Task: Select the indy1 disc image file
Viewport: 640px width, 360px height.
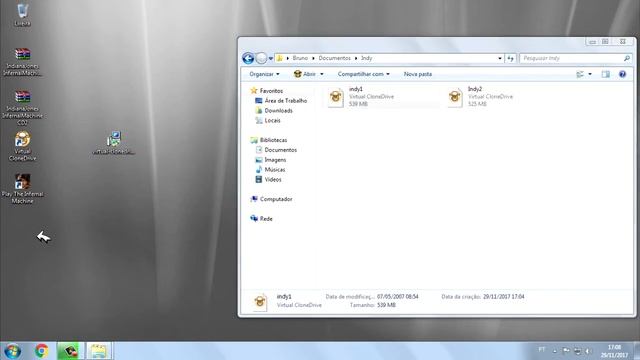Action: (x=383, y=97)
